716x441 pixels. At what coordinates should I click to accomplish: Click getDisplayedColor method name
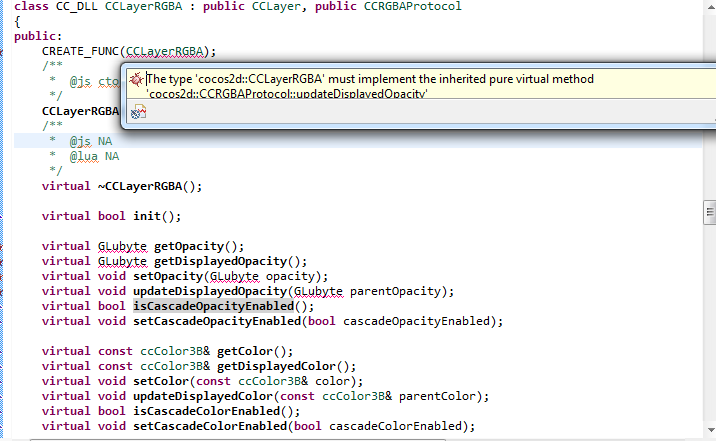coord(277,366)
